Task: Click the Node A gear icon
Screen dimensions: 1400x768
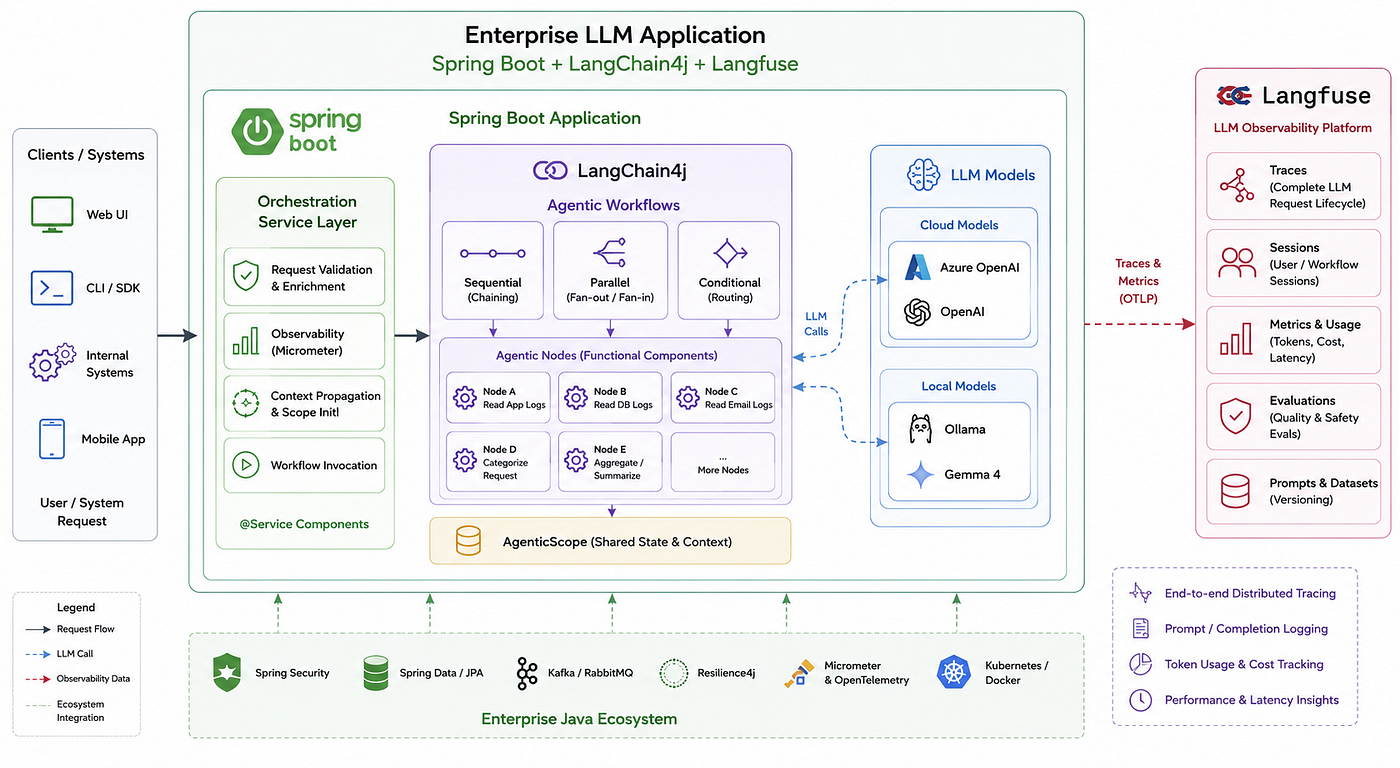Action: tap(464, 398)
